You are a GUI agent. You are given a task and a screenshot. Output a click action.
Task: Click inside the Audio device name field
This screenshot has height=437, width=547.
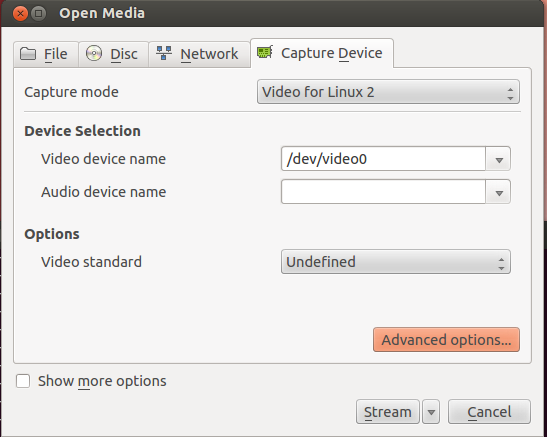pos(383,192)
